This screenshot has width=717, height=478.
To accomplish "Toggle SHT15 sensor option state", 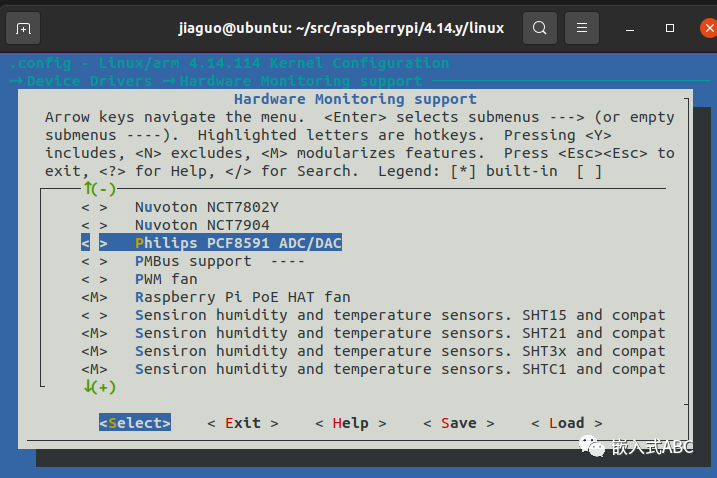I will pyautogui.click(x=94, y=316).
